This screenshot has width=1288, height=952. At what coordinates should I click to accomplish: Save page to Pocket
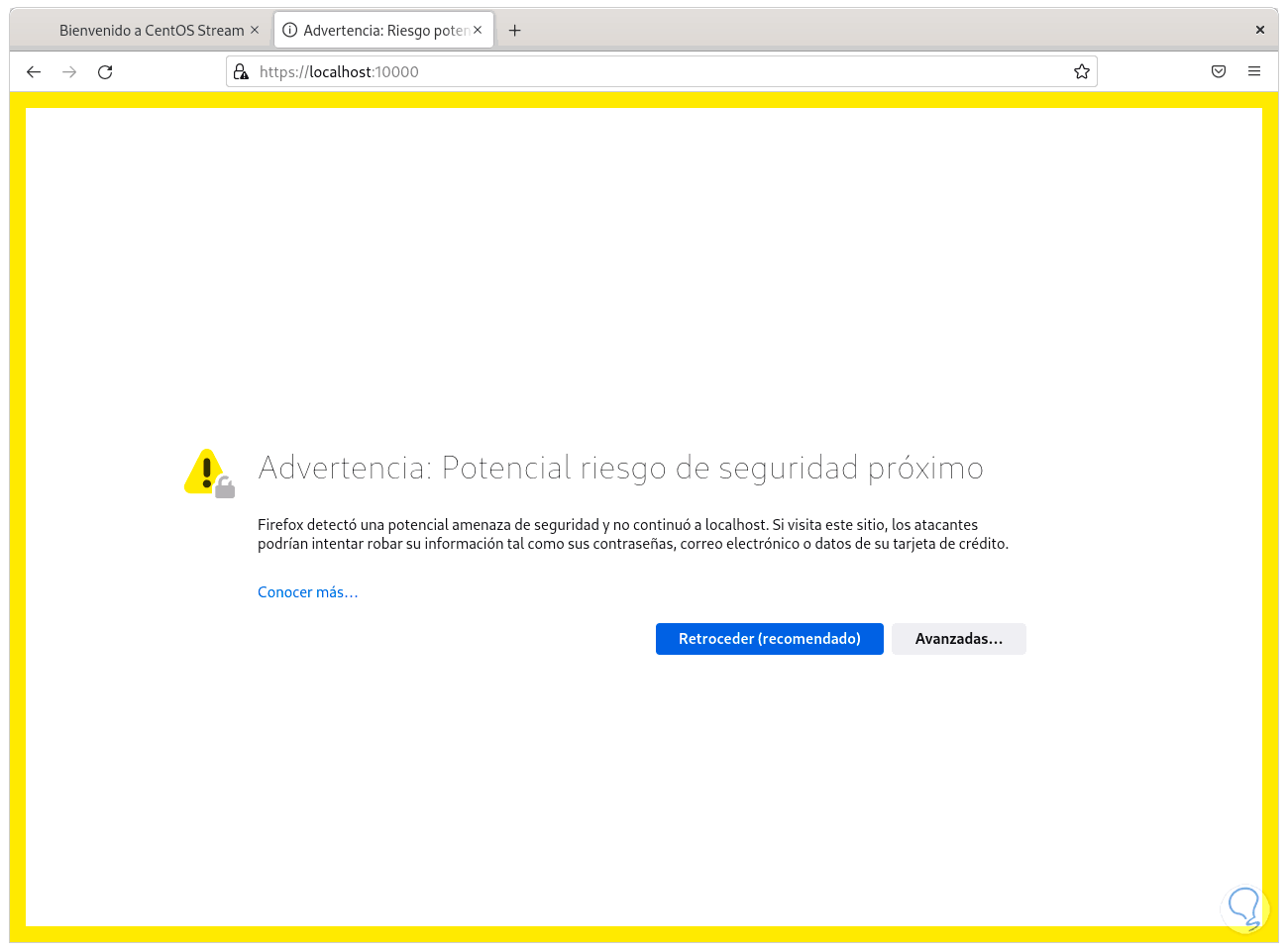(1219, 71)
